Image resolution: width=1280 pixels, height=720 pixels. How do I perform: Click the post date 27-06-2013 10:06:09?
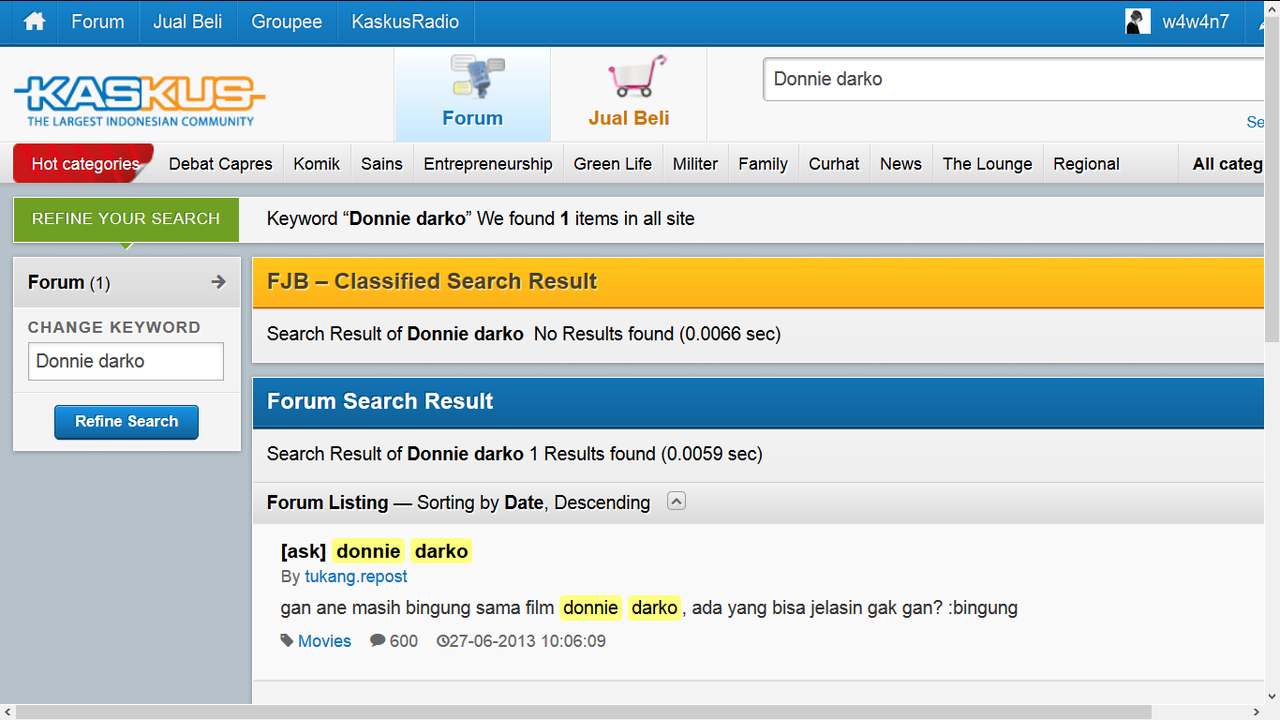(527, 641)
